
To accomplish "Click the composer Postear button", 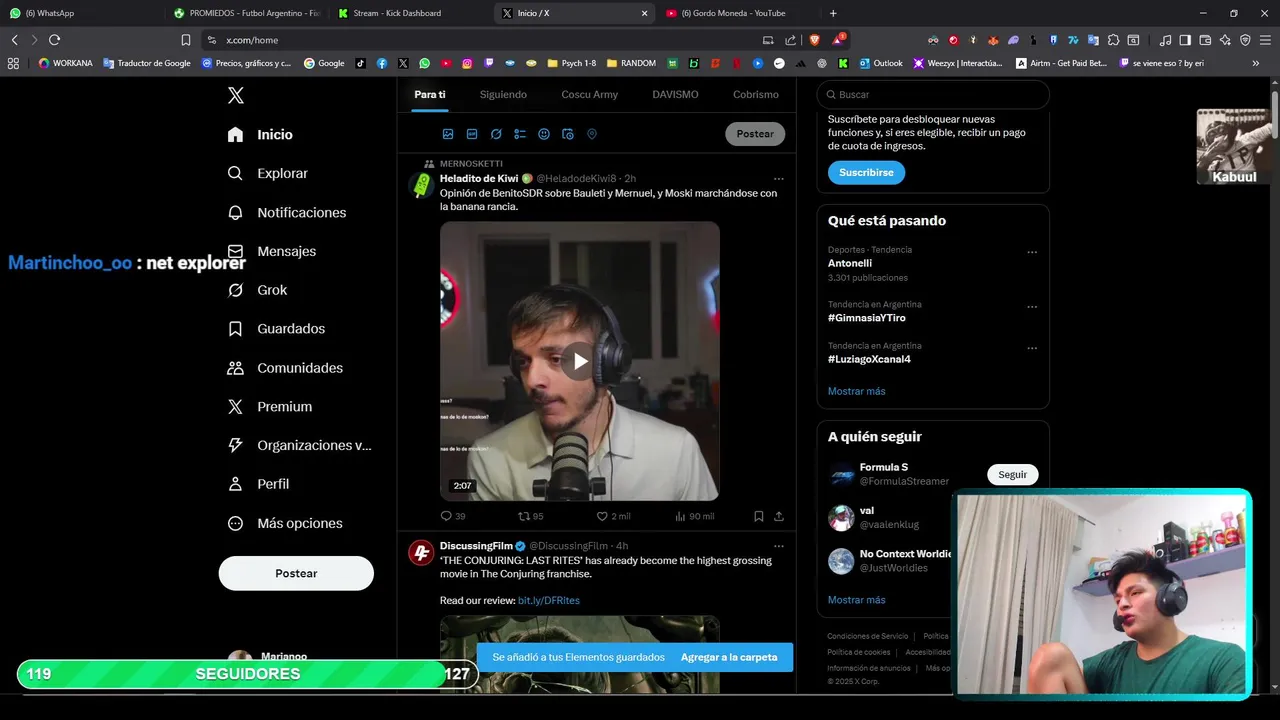I will click(x=755, y=134).
